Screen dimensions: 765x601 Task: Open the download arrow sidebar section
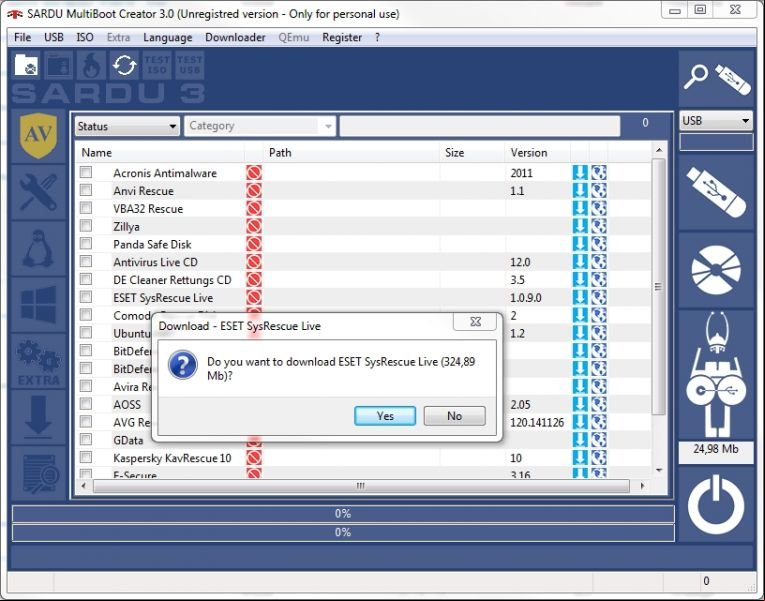pyautogui.click(x=39, y=418)
